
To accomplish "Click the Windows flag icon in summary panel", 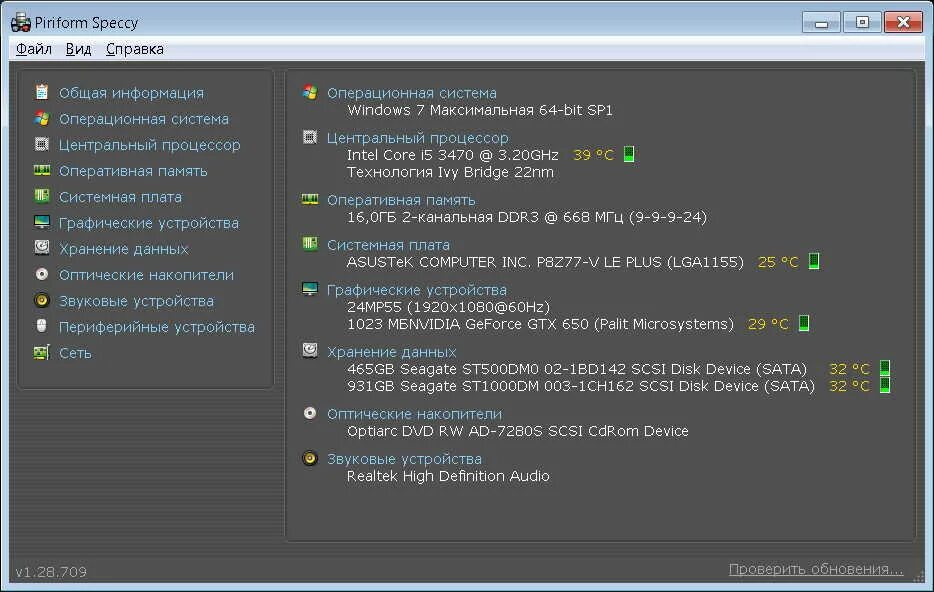I will (x=310, y=92).
